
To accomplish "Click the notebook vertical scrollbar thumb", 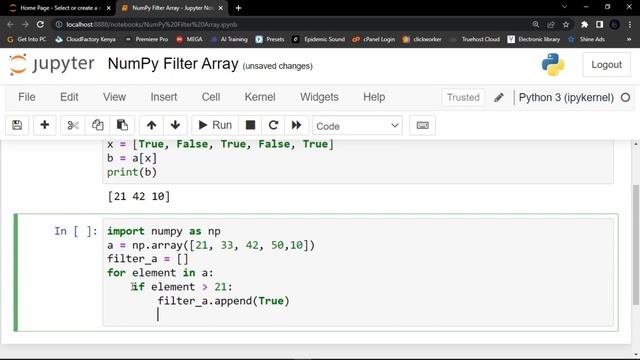I will (x=636, y=244).
